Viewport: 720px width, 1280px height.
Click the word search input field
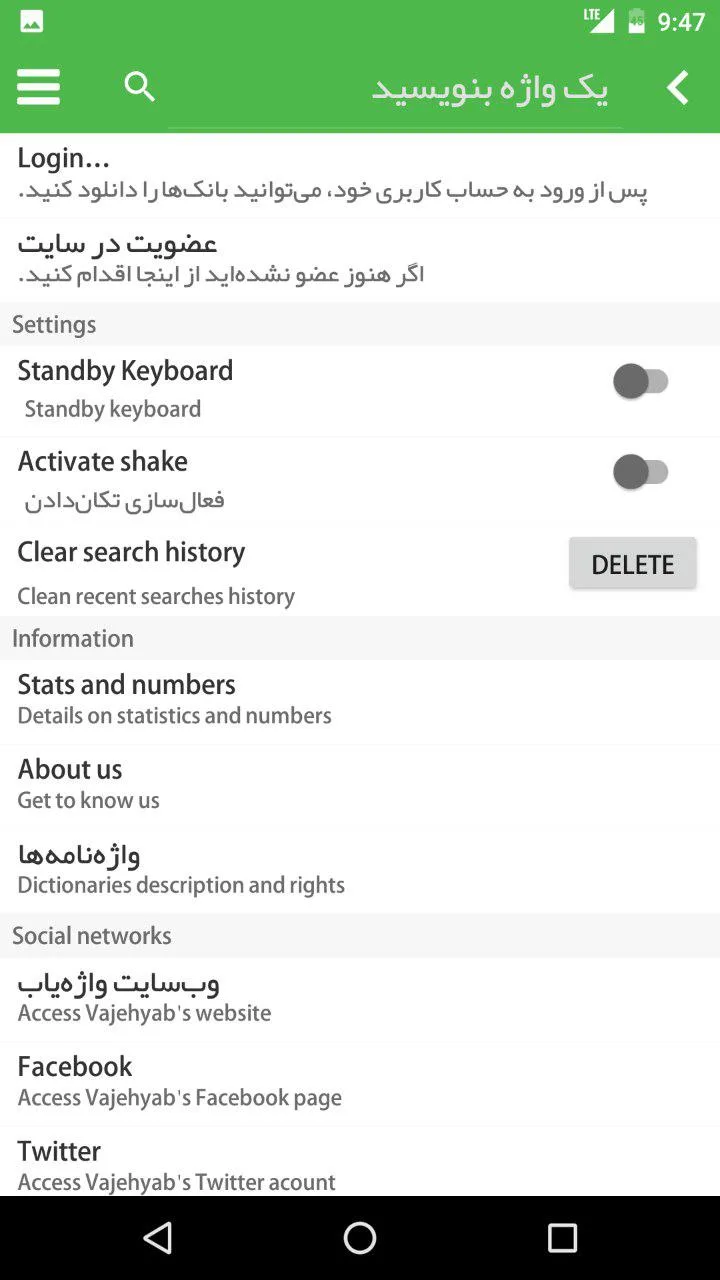pos(394,89)
